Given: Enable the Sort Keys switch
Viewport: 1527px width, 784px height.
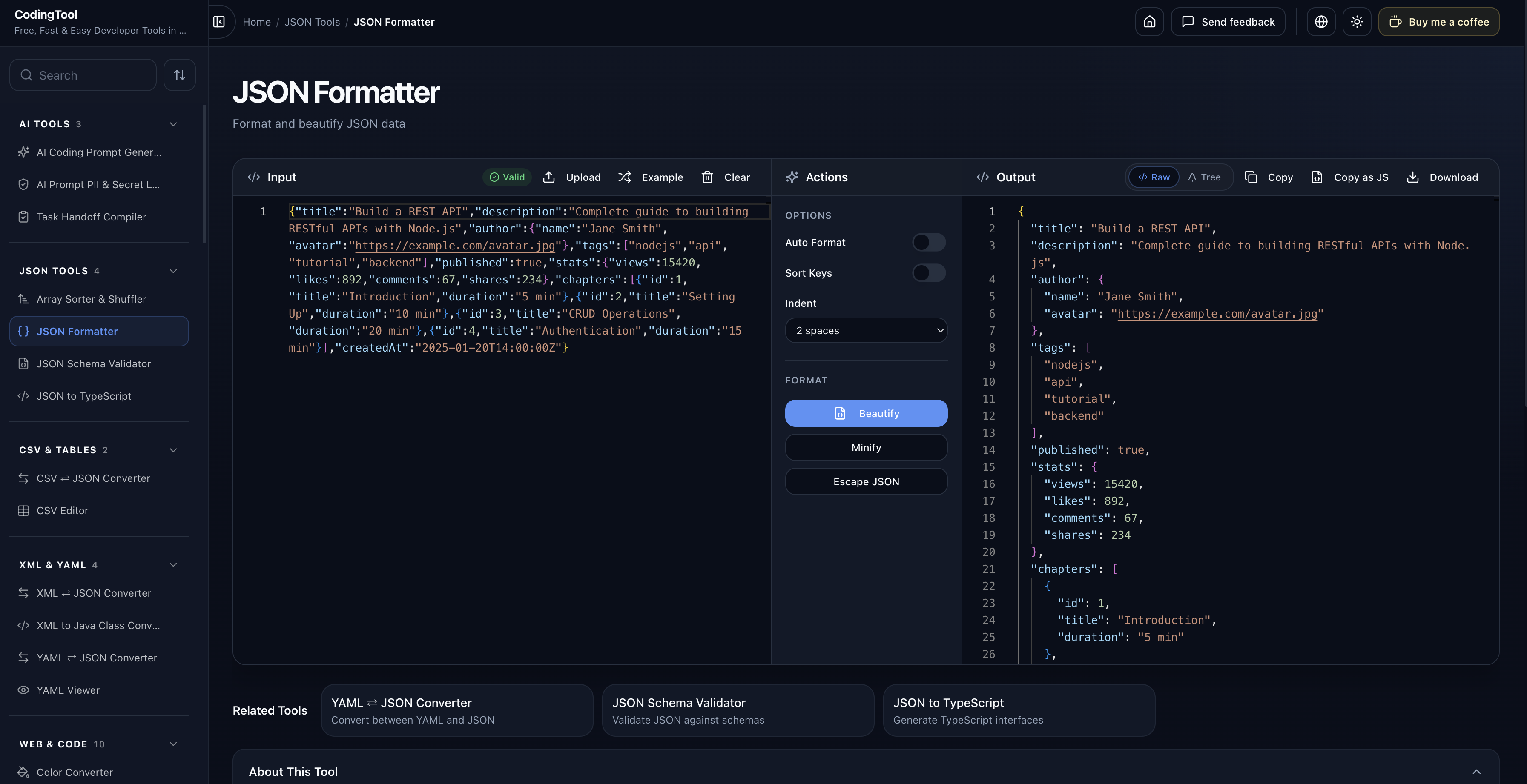Looking at the screenshot, I should pos(929,273).
